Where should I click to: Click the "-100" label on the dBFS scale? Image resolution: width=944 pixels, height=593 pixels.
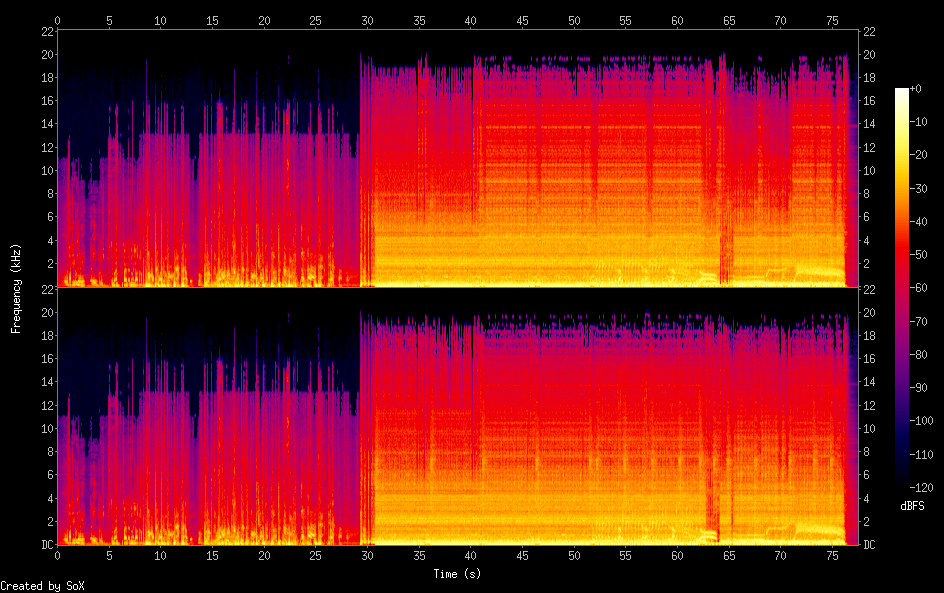tap(921, 421)
